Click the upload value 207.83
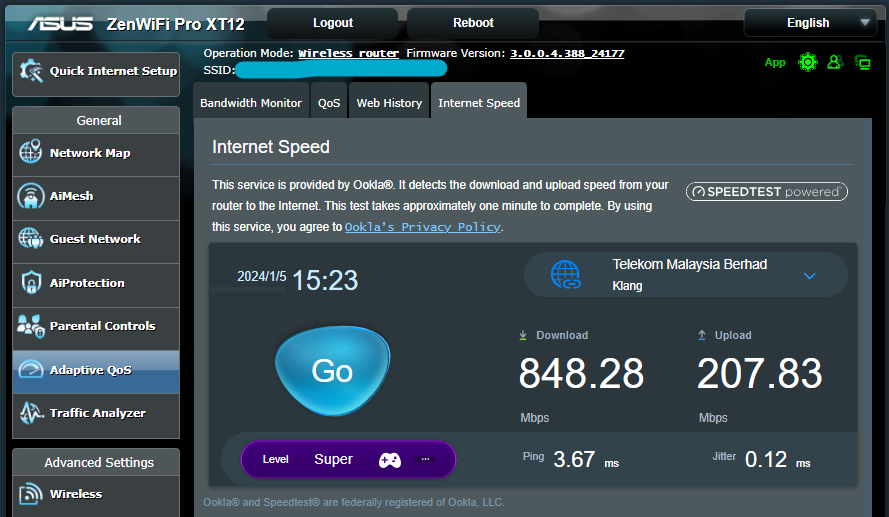 pyautogui.click(x=759, y=374)
